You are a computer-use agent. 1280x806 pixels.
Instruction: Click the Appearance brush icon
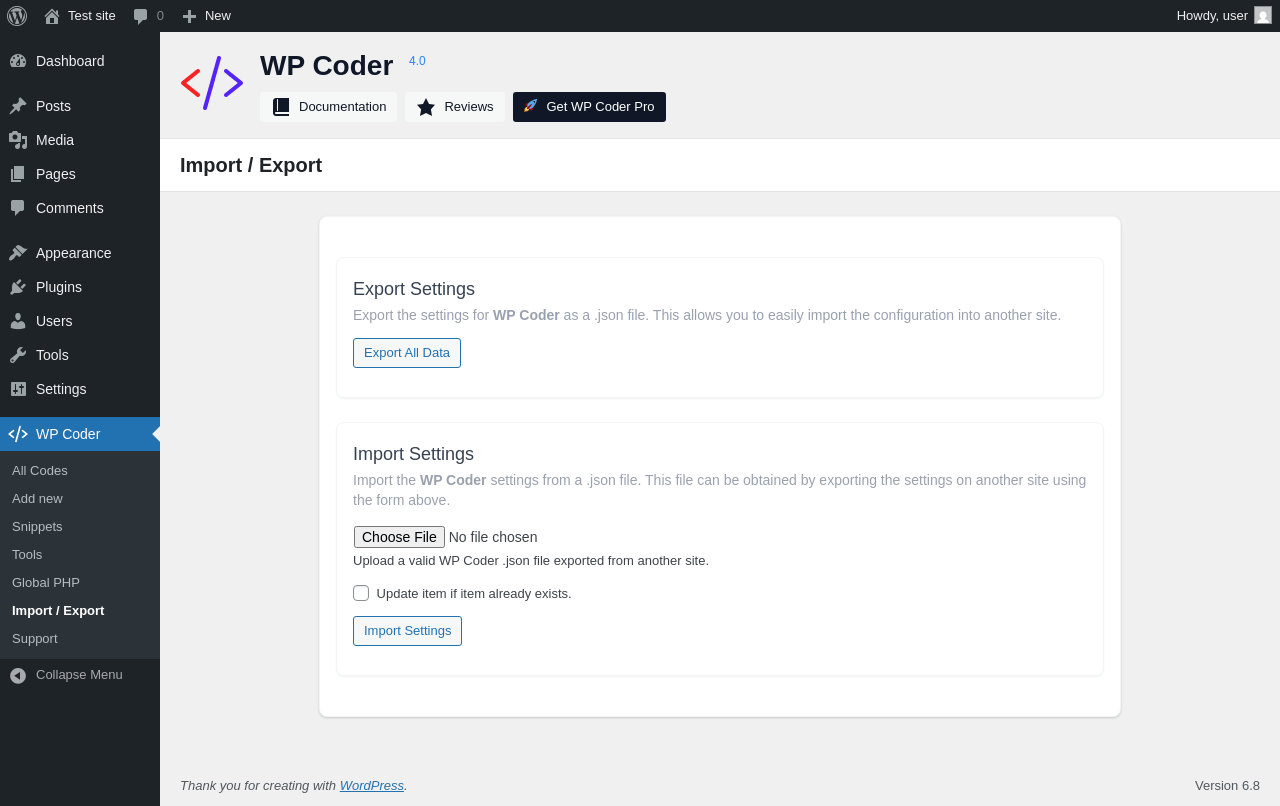click(x=18, y=253)
